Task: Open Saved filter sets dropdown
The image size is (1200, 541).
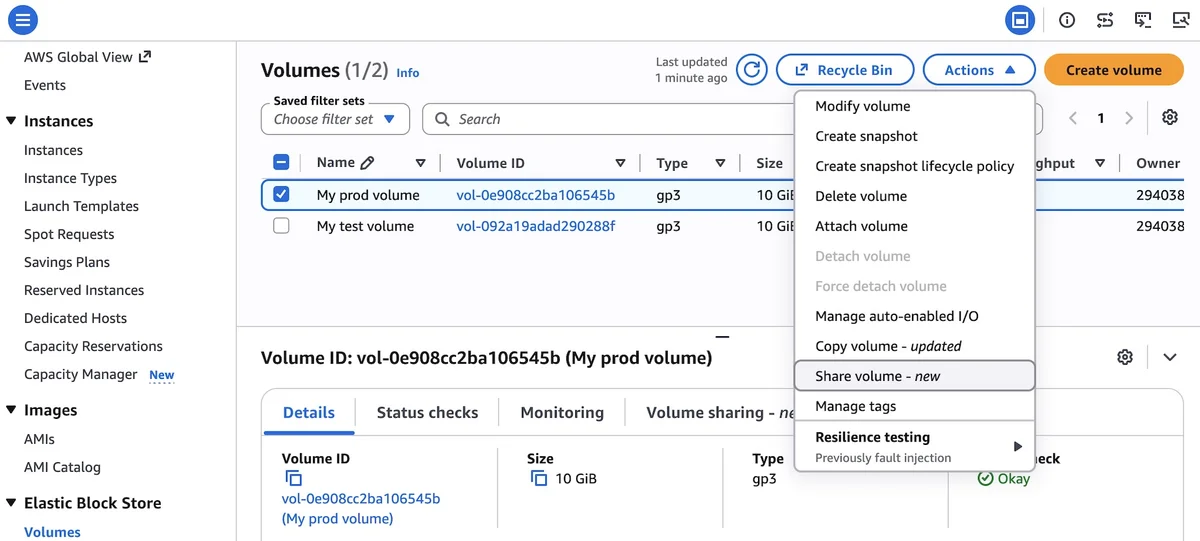Action: (336, 119)
